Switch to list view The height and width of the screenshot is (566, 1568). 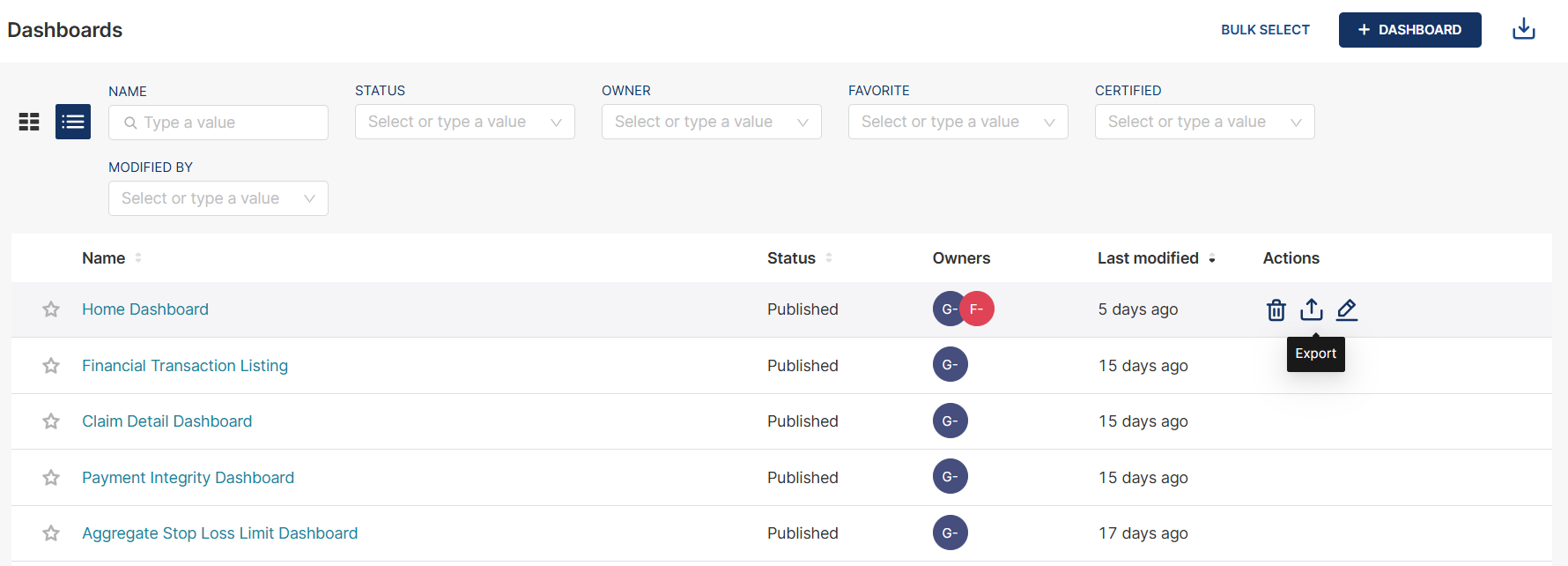coord(73,122)
